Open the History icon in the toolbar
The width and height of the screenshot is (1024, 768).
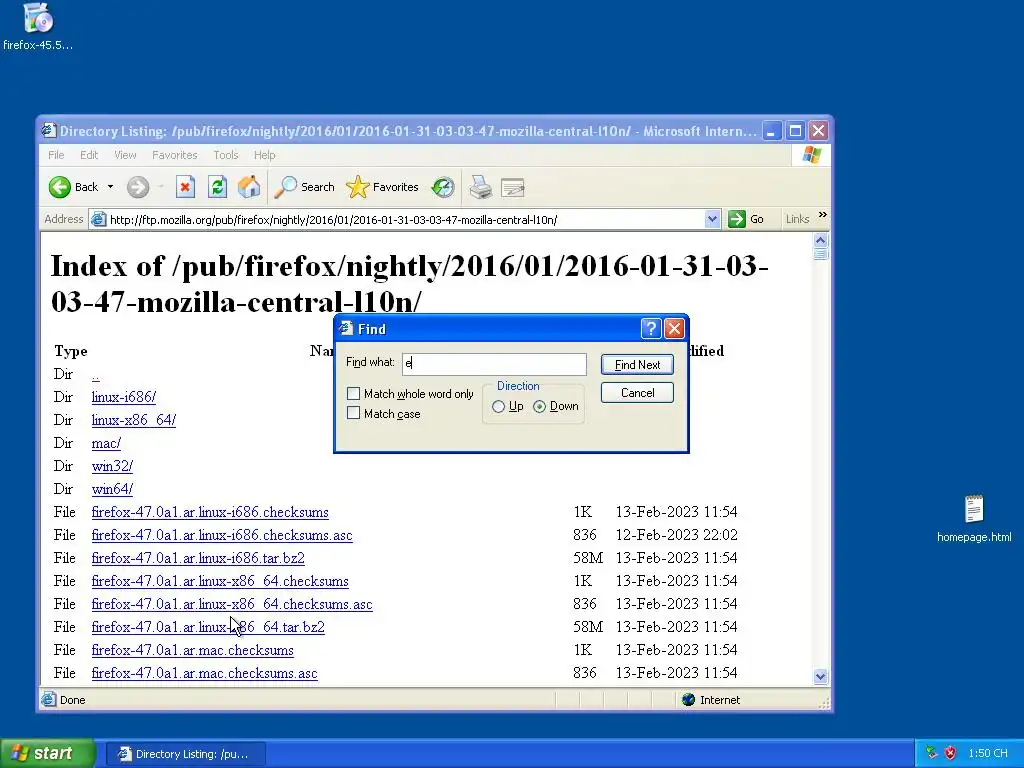click(443, 187)
